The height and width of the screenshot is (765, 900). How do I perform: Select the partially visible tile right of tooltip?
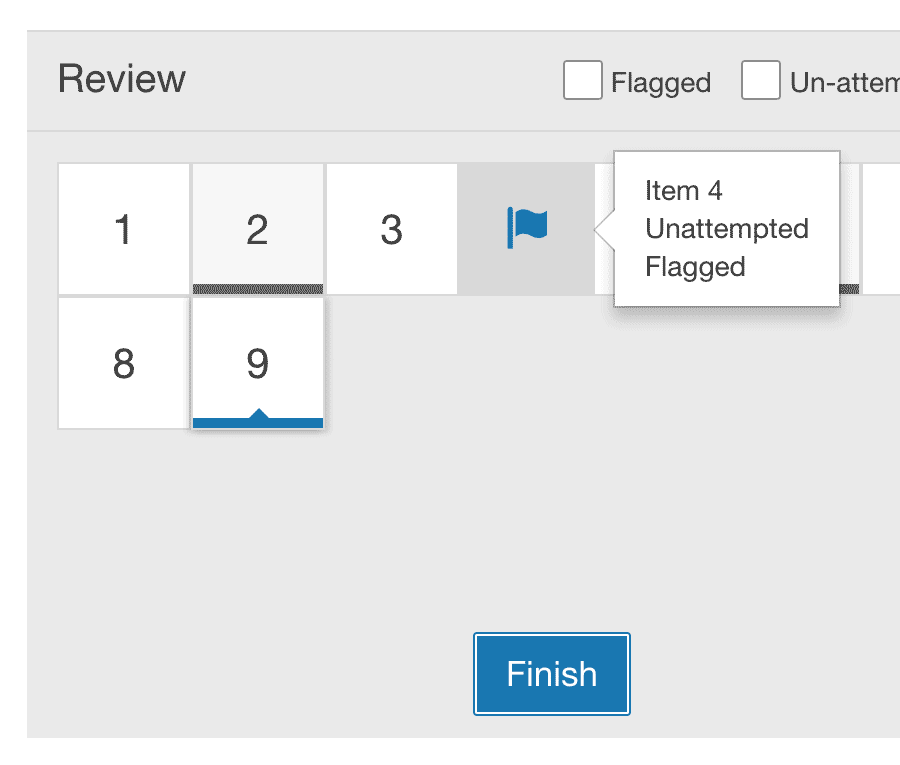click(x=881, y=229)
